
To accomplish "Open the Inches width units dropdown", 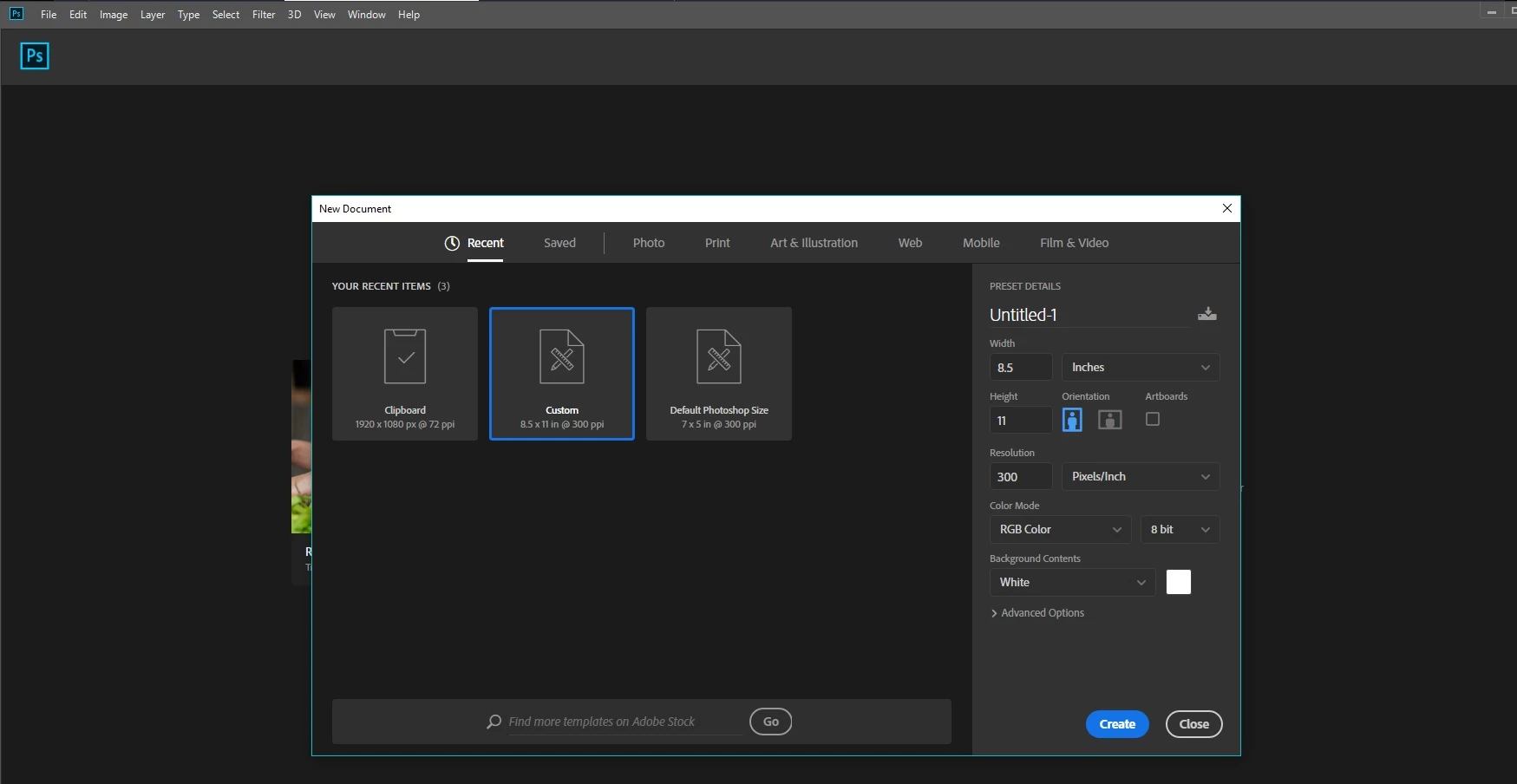I will (x=1141, y=368).
